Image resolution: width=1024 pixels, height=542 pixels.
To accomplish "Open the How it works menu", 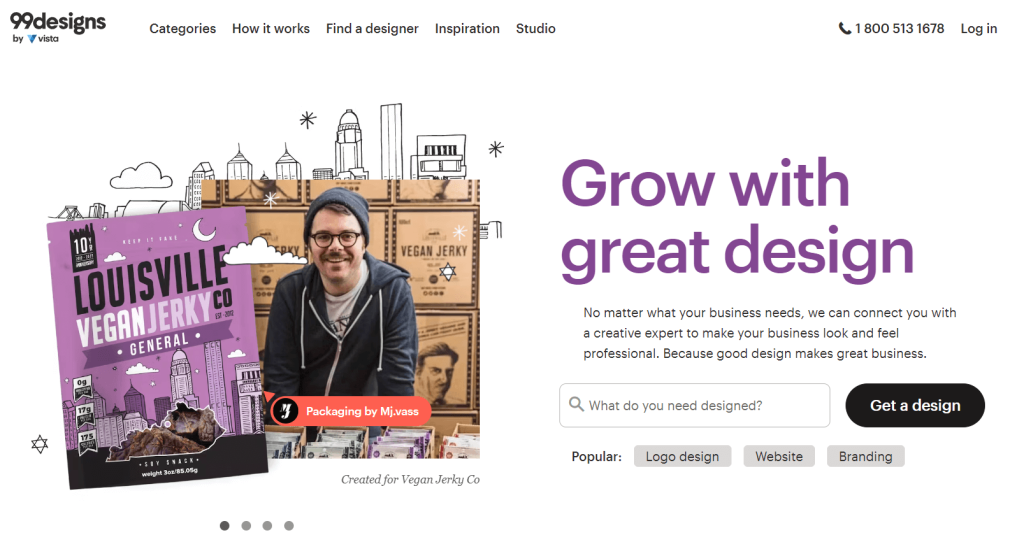I will [271, 29].
